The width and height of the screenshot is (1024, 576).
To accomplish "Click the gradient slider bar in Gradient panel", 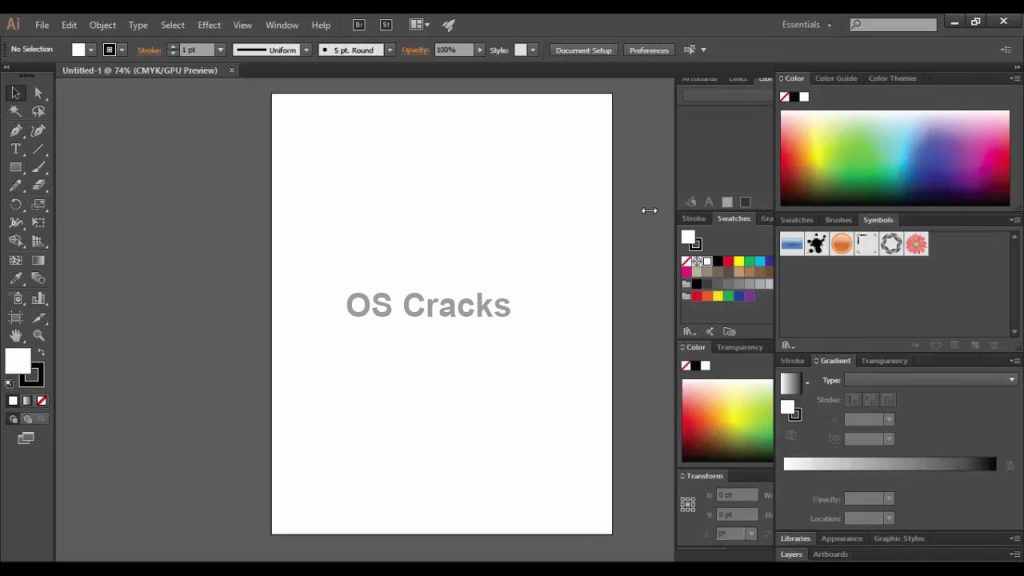I will [x=889, y=464].
